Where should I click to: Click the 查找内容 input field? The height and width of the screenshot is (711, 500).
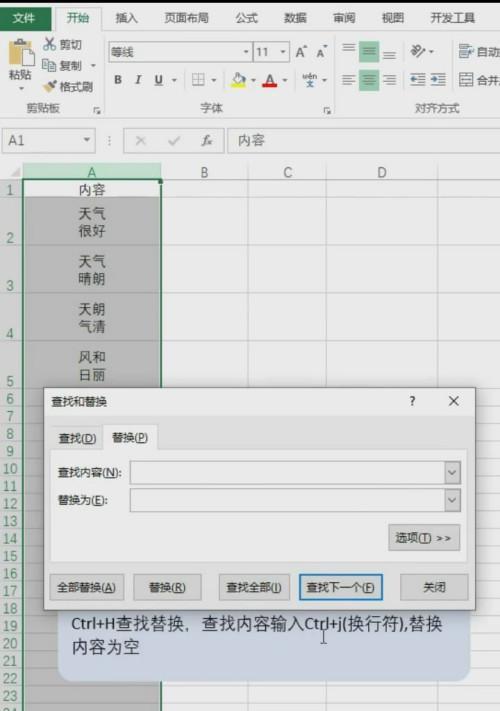[287, 472]
